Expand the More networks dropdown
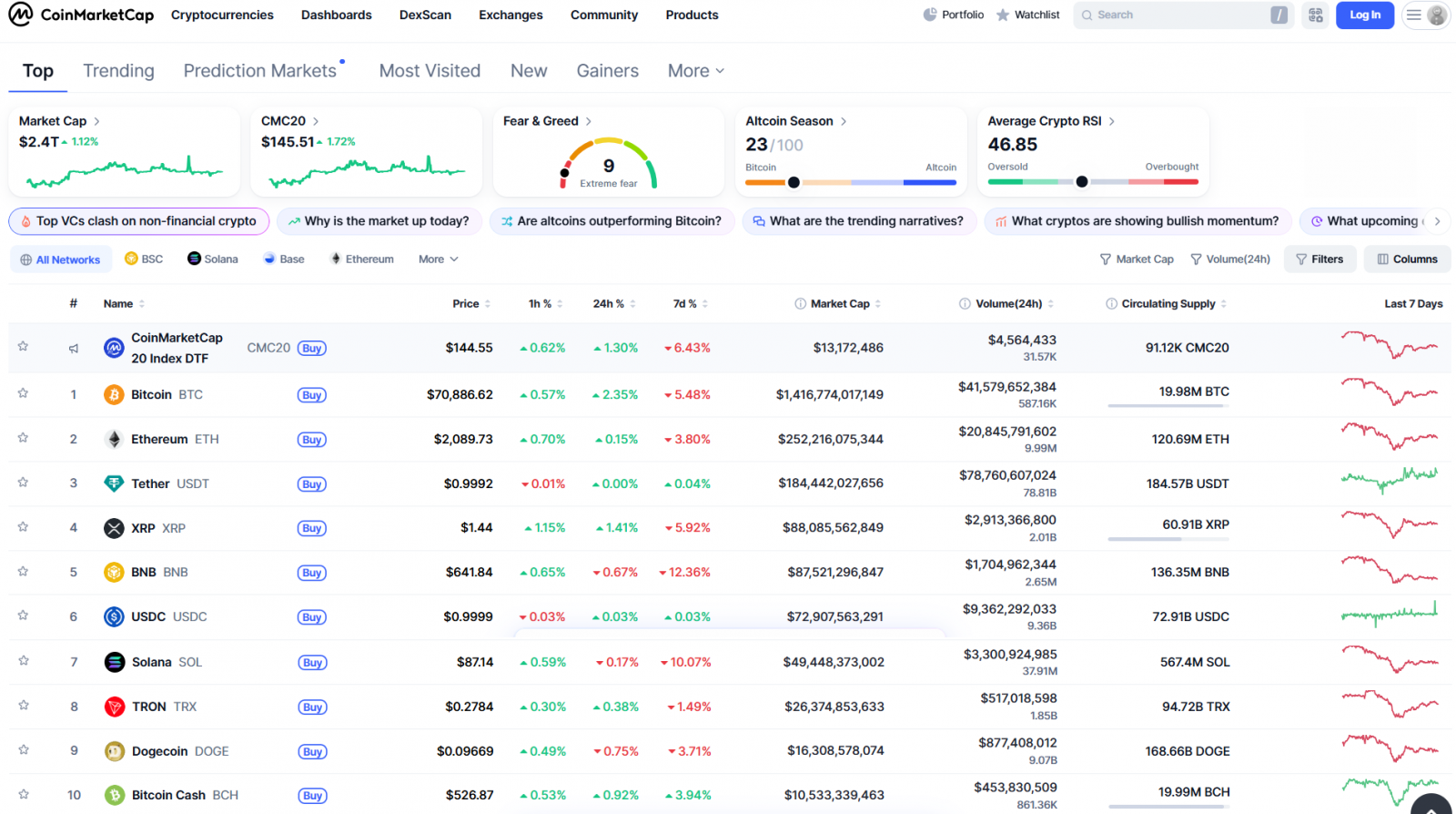The image size is (1456, 814). [x=438, y=259]
